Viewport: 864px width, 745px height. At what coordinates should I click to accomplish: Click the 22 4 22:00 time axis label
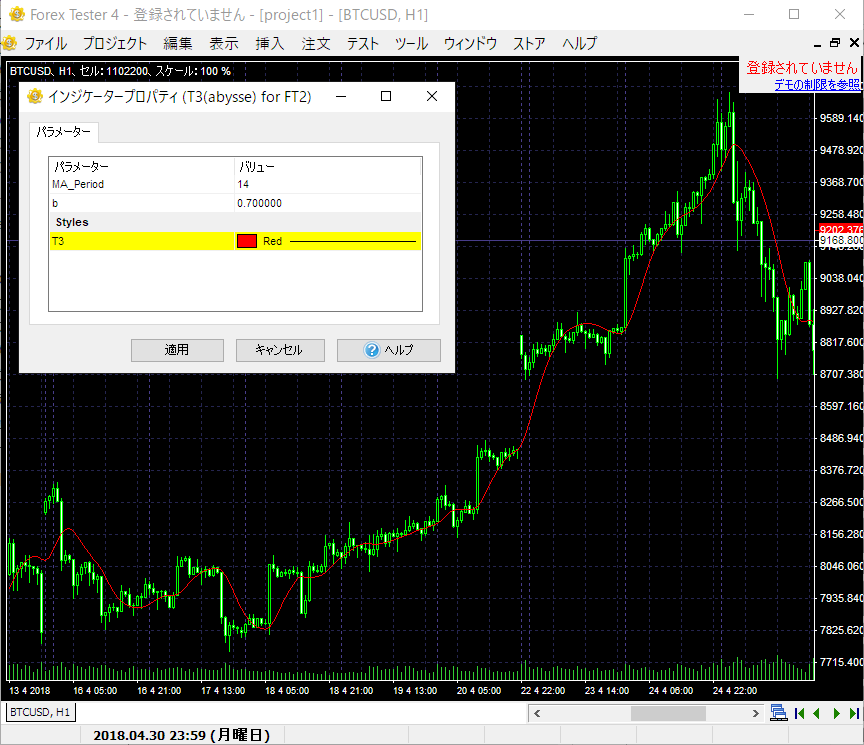[543, 690]
